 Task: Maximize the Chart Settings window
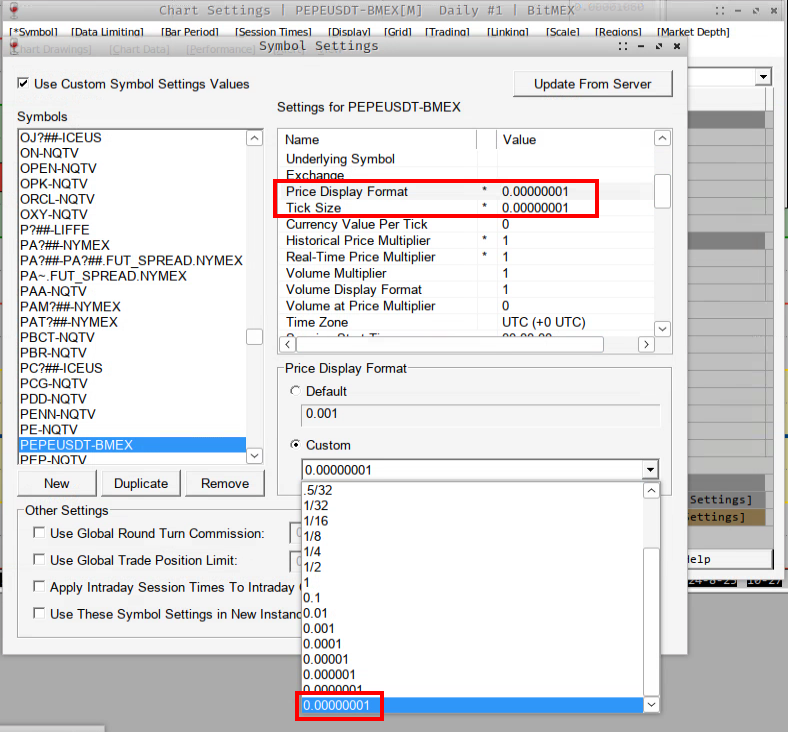[756, 11]
